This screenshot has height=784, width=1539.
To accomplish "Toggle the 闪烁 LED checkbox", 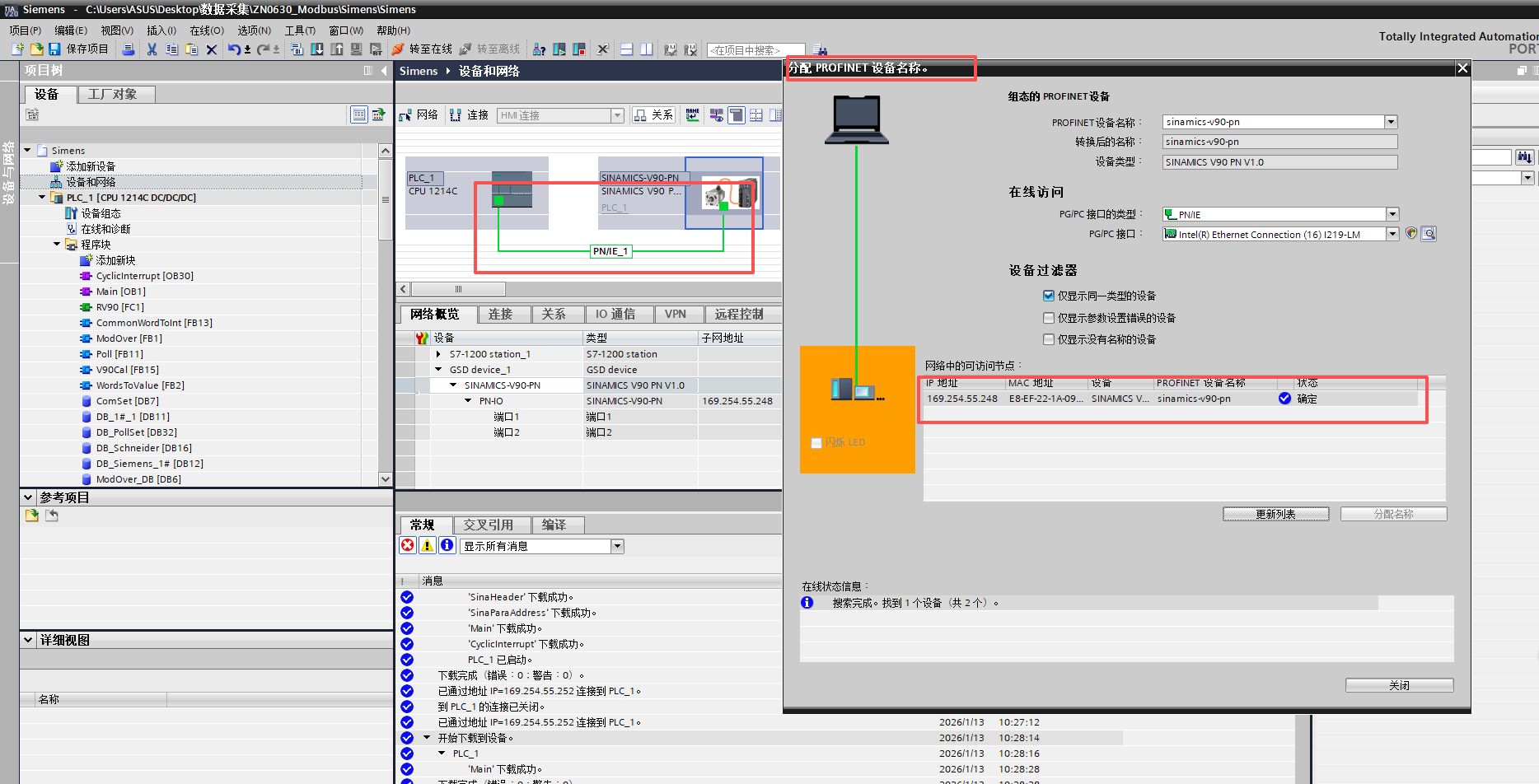I will click(816, 443).
